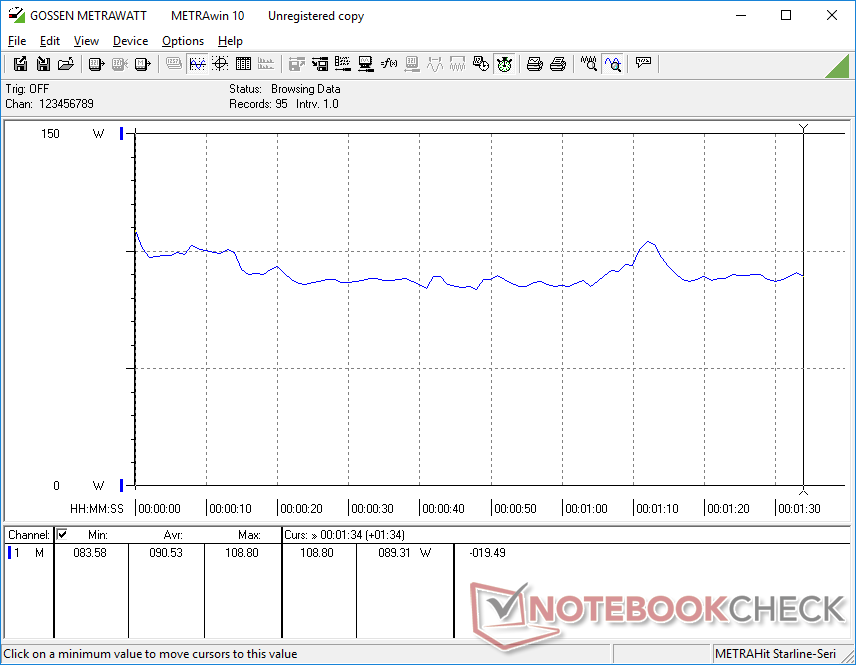Click the difference value -019.49
This screenshot has width=856, height=665.
pos(488,553)
